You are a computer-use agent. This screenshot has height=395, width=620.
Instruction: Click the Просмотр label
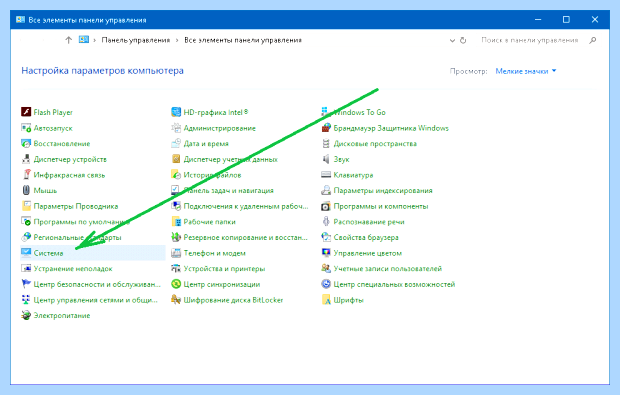coord(469,71)
